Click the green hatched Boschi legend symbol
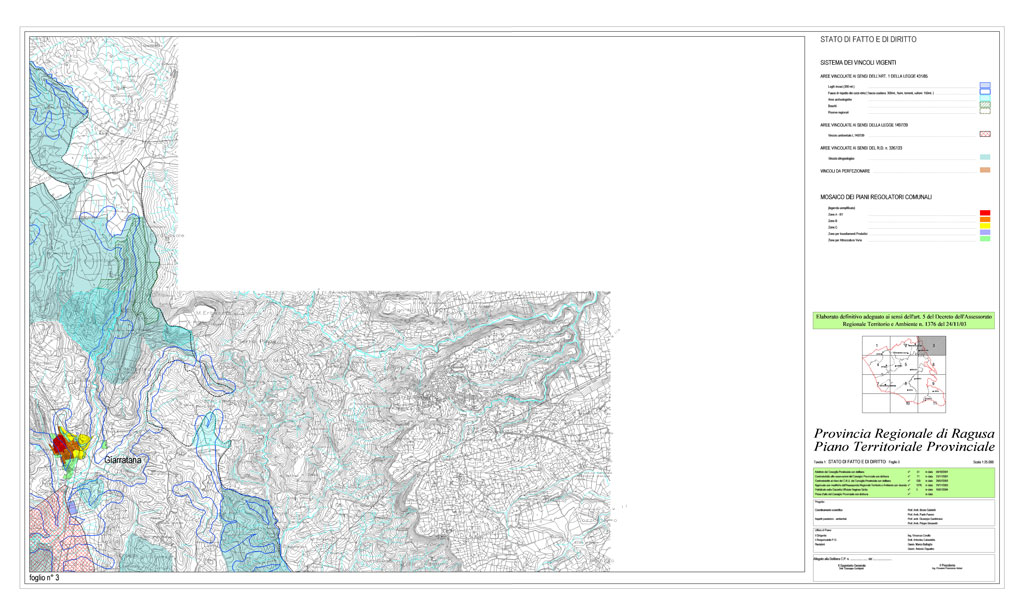 click(x=984, y=105)
